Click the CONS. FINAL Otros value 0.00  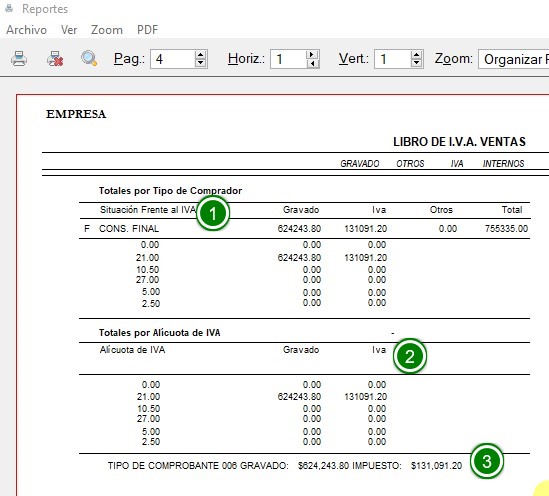point(448,229)
